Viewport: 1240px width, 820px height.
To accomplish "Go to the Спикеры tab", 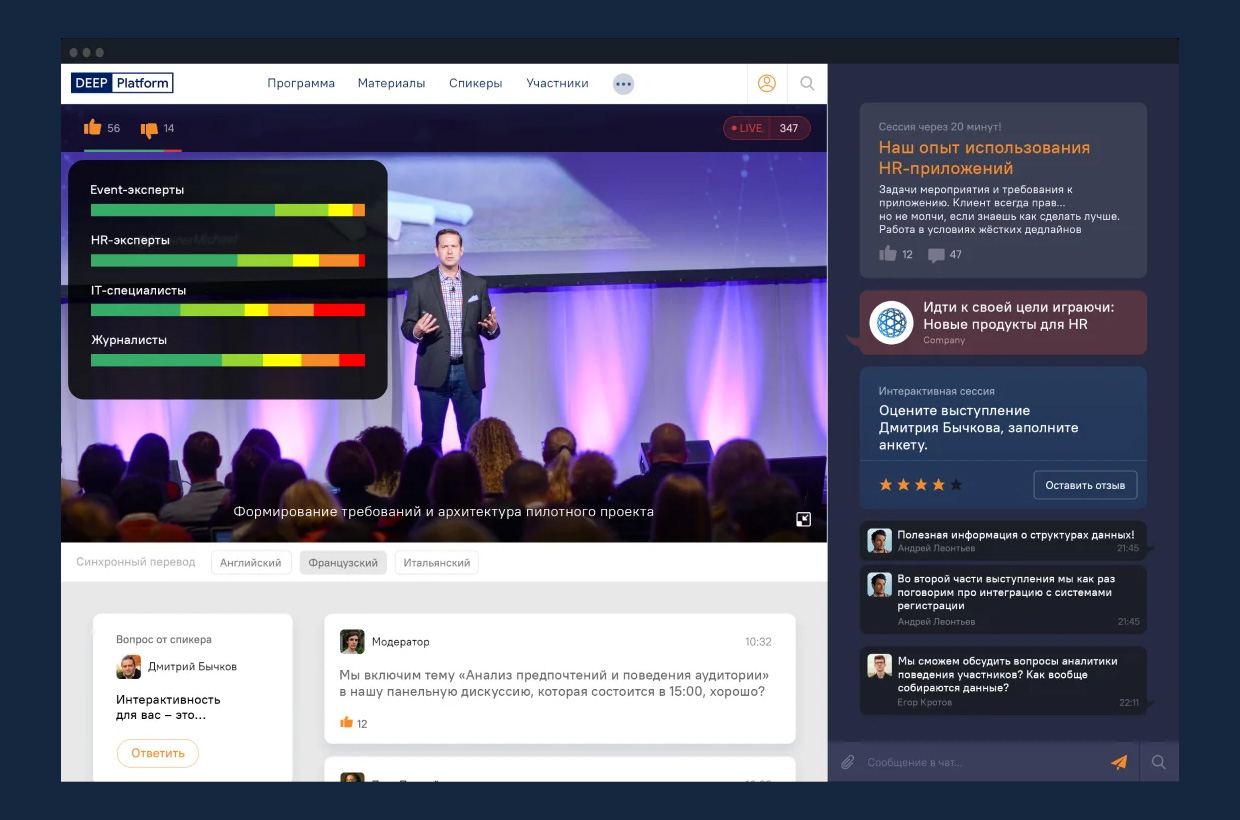I will pyautogui.click(x=475, y=84).
